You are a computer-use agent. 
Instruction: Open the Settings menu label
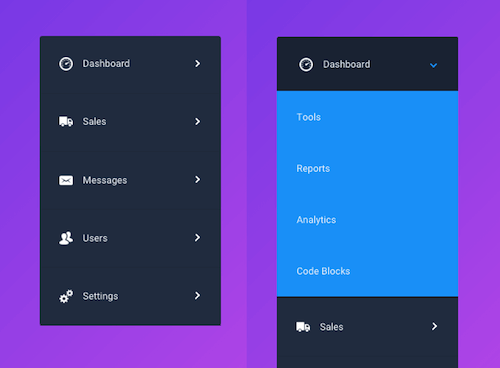click(x=100, y=296)
